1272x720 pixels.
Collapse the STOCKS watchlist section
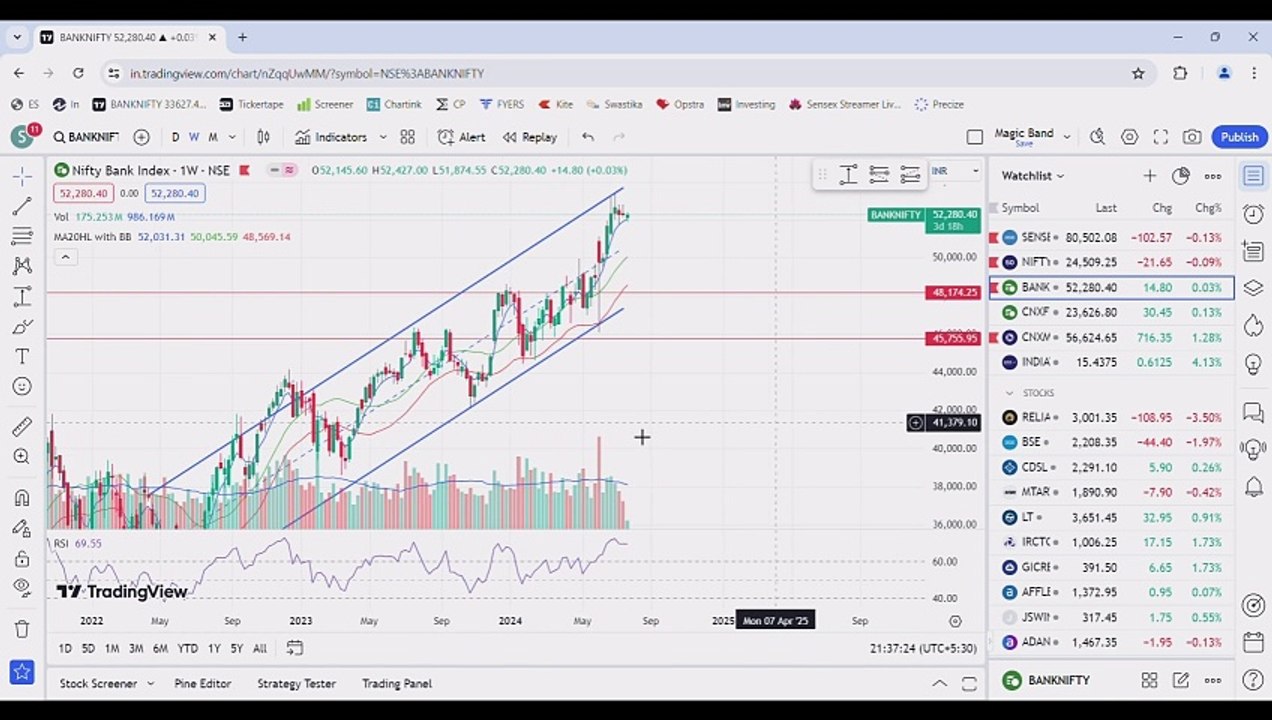pos(1009,393)
